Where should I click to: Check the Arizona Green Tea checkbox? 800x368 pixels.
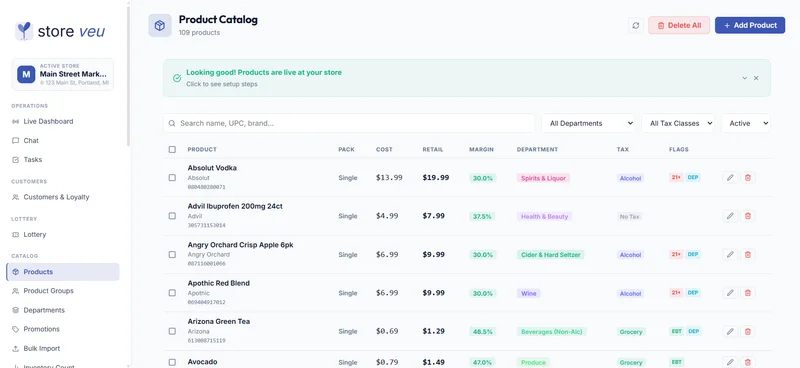[172, 331]
